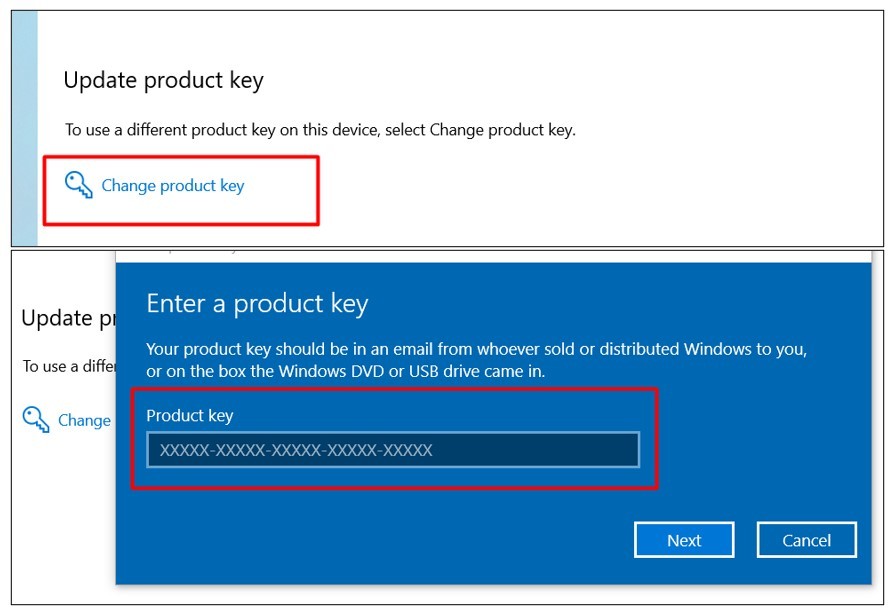Click the white title bar above the dialog

click(x=500, y=256)
